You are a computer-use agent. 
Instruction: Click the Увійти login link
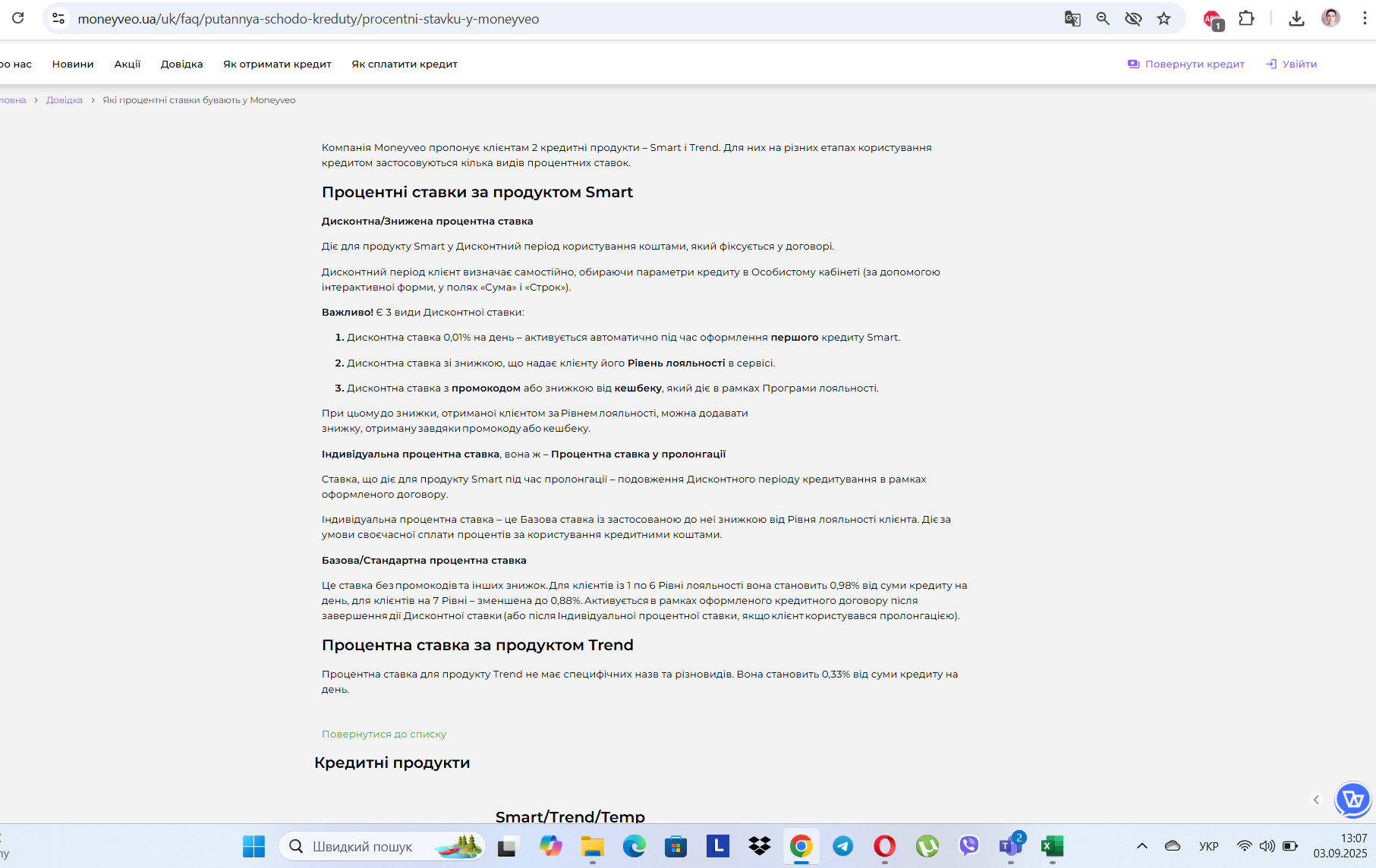coord(1291,64)
